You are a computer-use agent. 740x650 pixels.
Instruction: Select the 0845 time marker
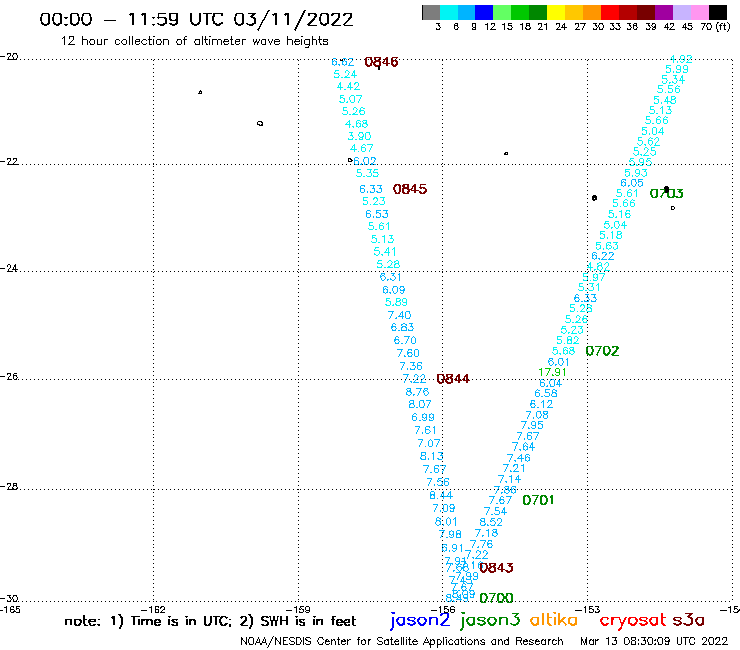410,189
